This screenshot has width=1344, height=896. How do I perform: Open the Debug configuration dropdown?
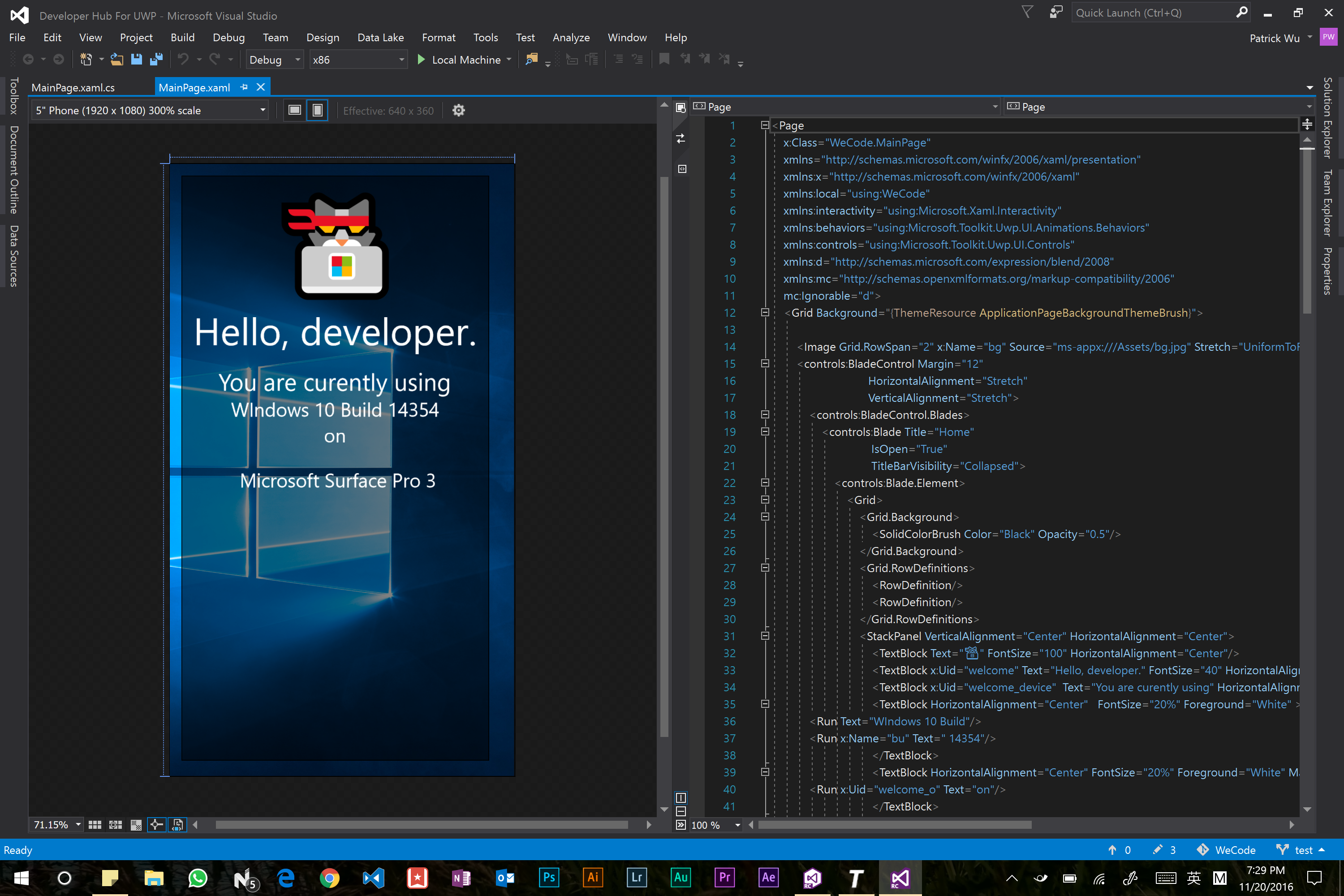pyautogui.click(x=274, y=60)
